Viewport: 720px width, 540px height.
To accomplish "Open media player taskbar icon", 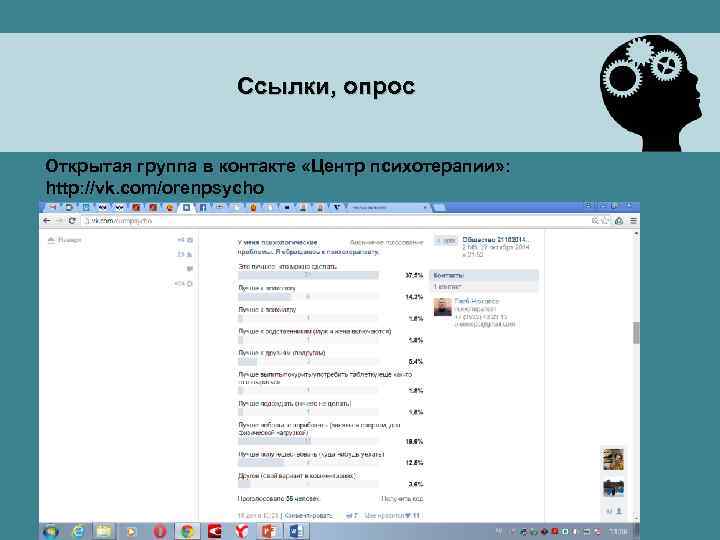I will [x=131, y=531].
